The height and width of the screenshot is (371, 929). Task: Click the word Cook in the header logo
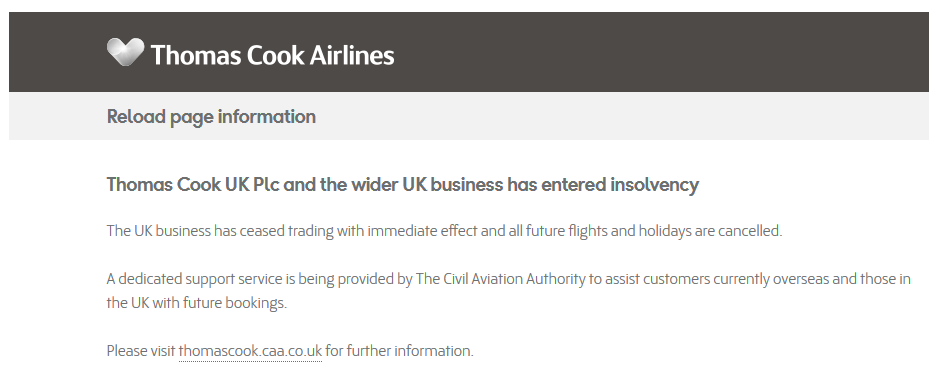pos(276,56)
